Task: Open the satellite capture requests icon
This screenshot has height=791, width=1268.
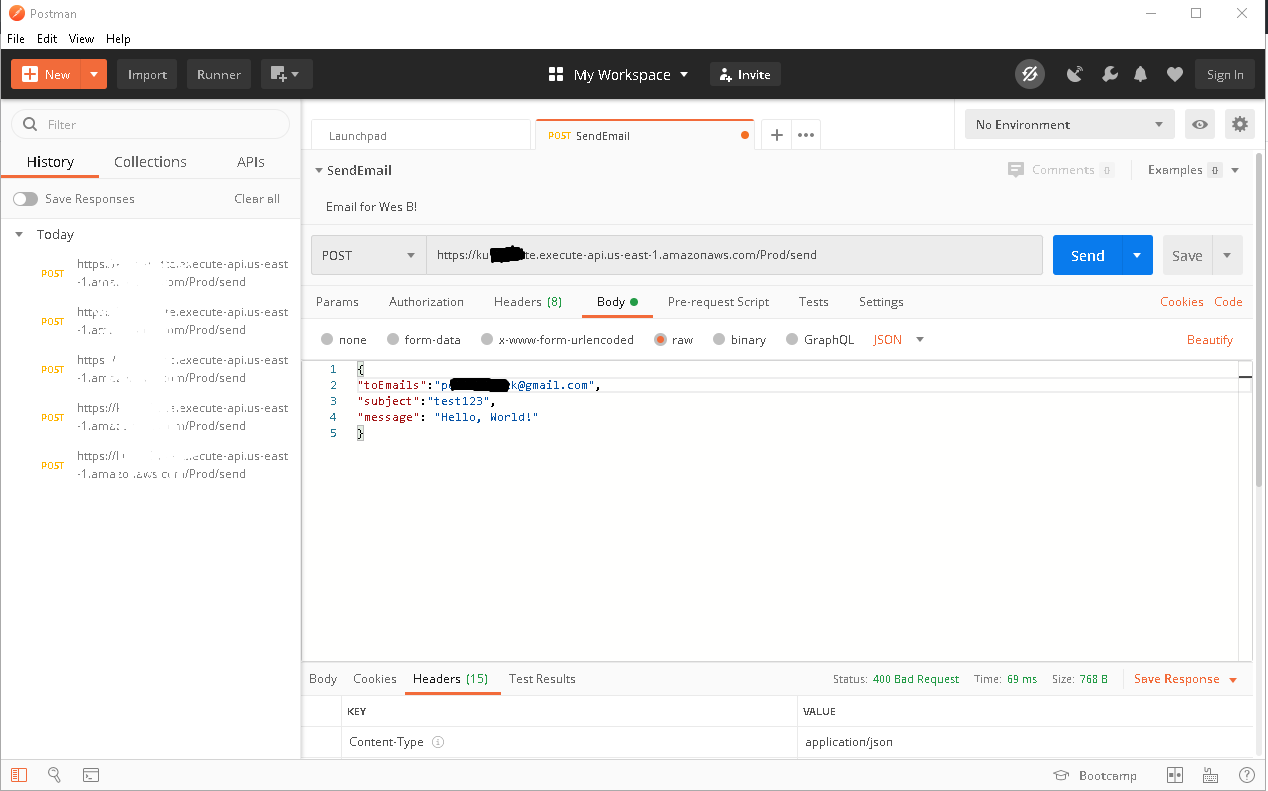Action: tap(1075, 74)
